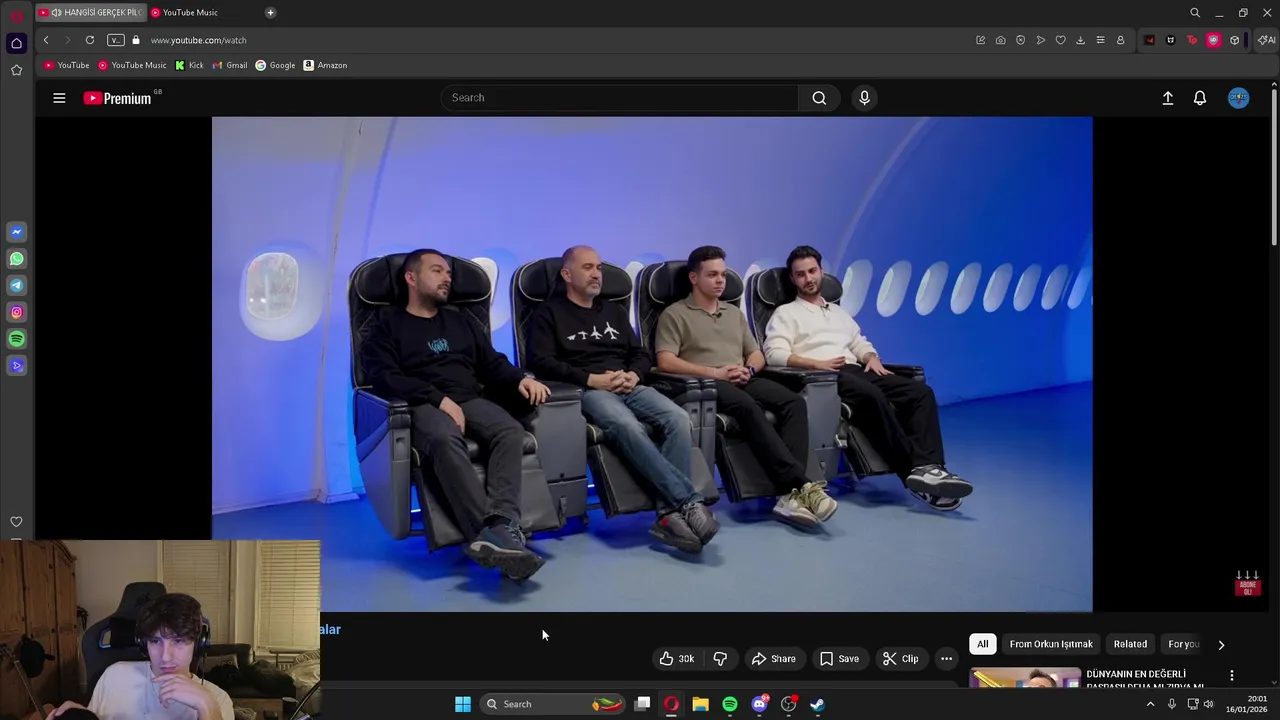Open the Google bookmark
The width and height of the screenshot is (1280, 720).
tap(275, 65)
